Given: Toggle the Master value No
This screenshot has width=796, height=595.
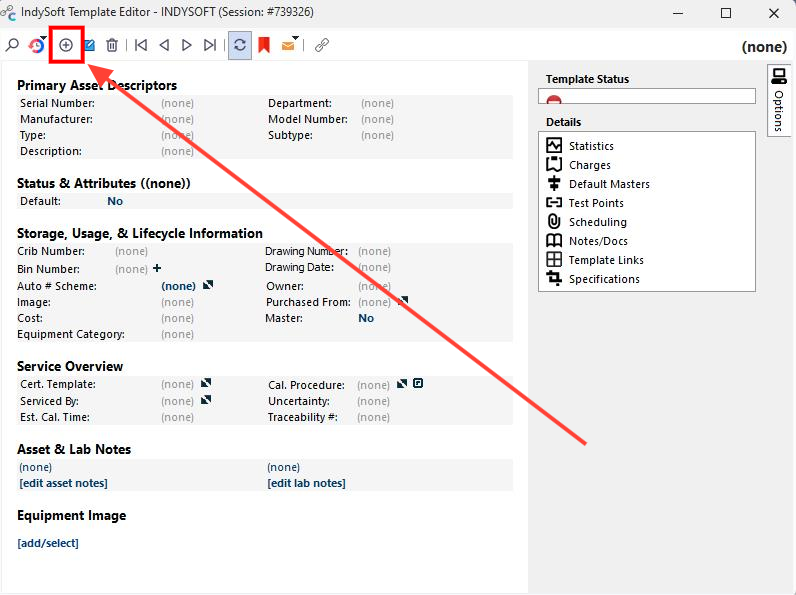Looking at the screenshot, I should [366, 318].
